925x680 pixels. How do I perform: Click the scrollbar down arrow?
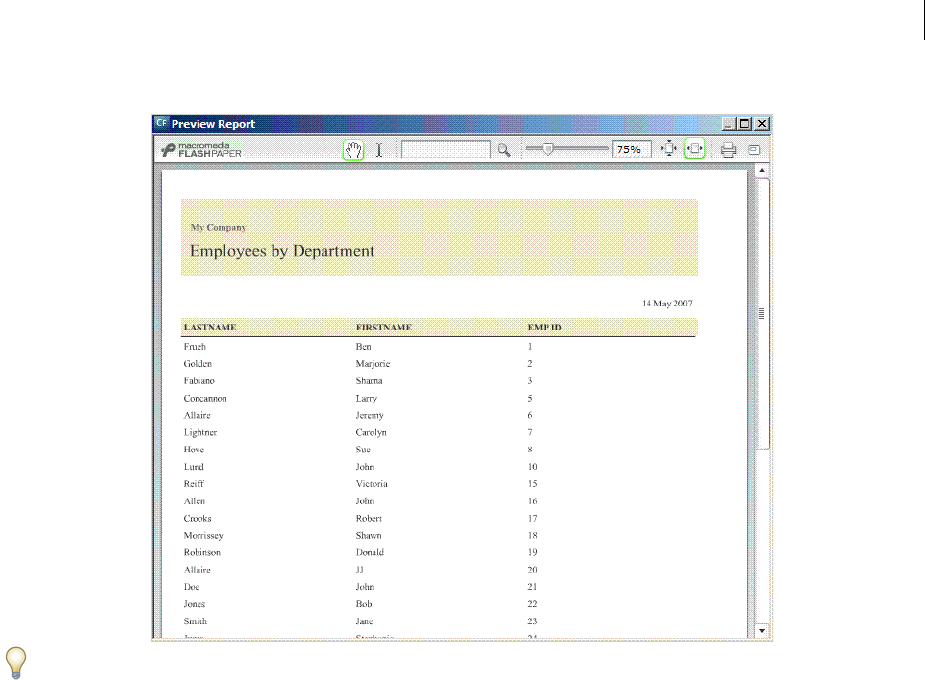[762, 630]
